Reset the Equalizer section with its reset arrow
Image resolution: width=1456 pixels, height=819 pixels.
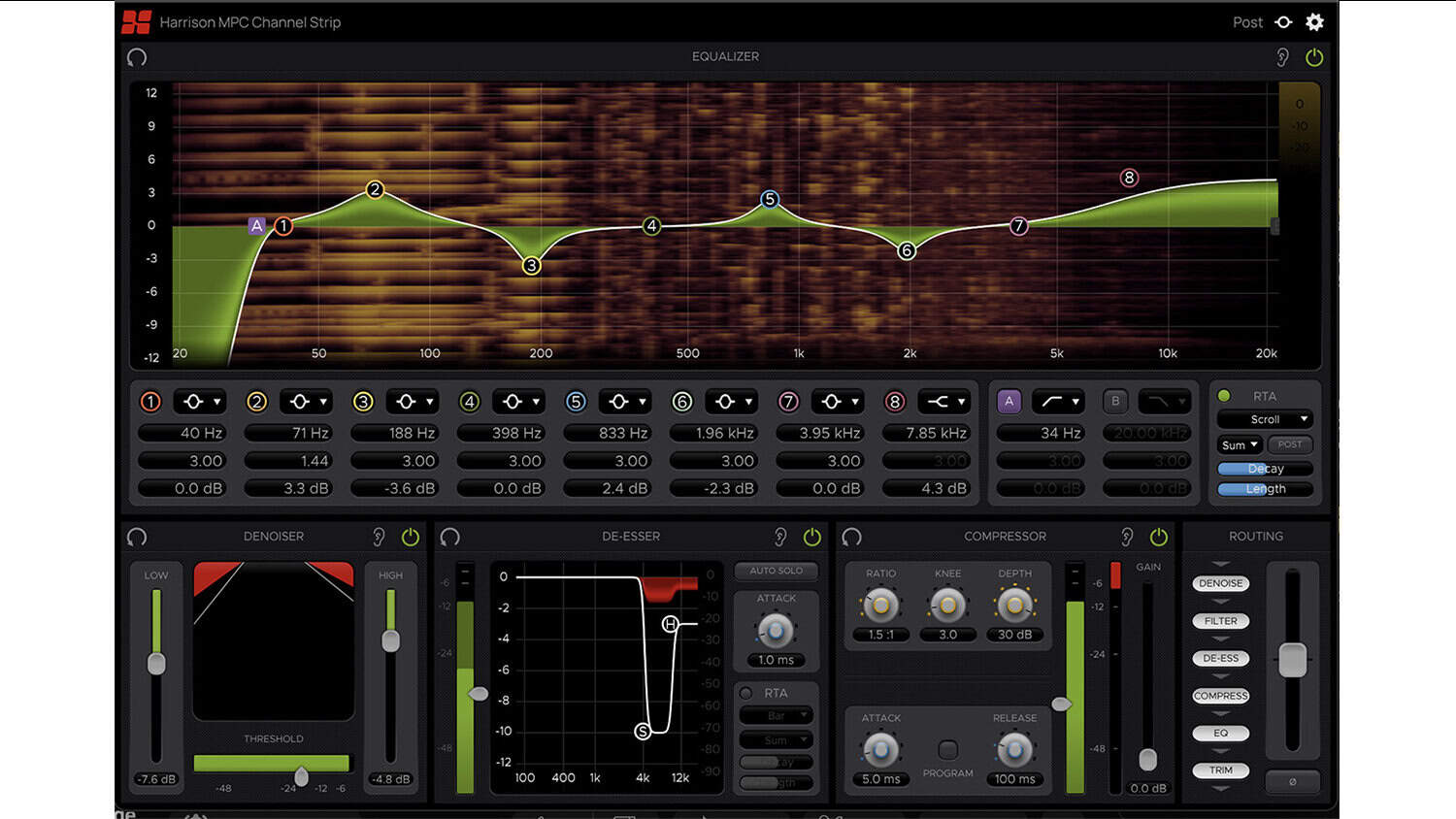tap(137, 57)
